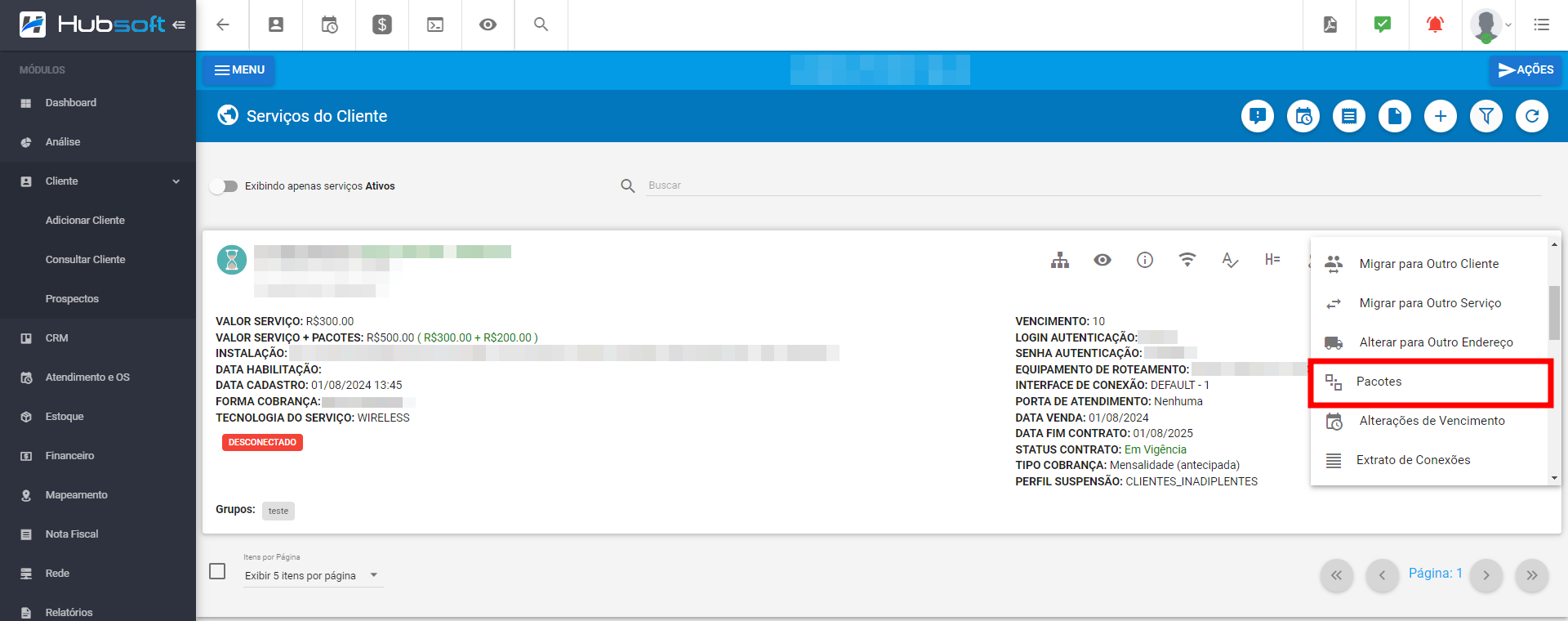Collapse the Cliente module chevron
Viewport: 1568px width, 621px height.
[176, 181]
